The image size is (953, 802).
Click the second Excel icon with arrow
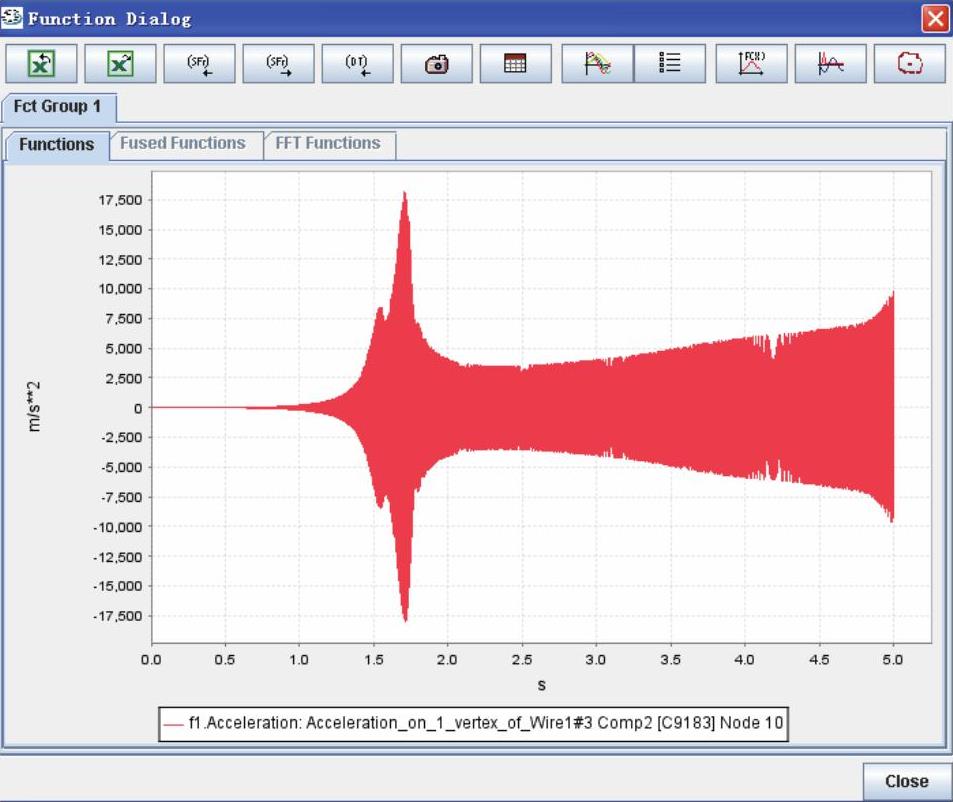[120, 63]
